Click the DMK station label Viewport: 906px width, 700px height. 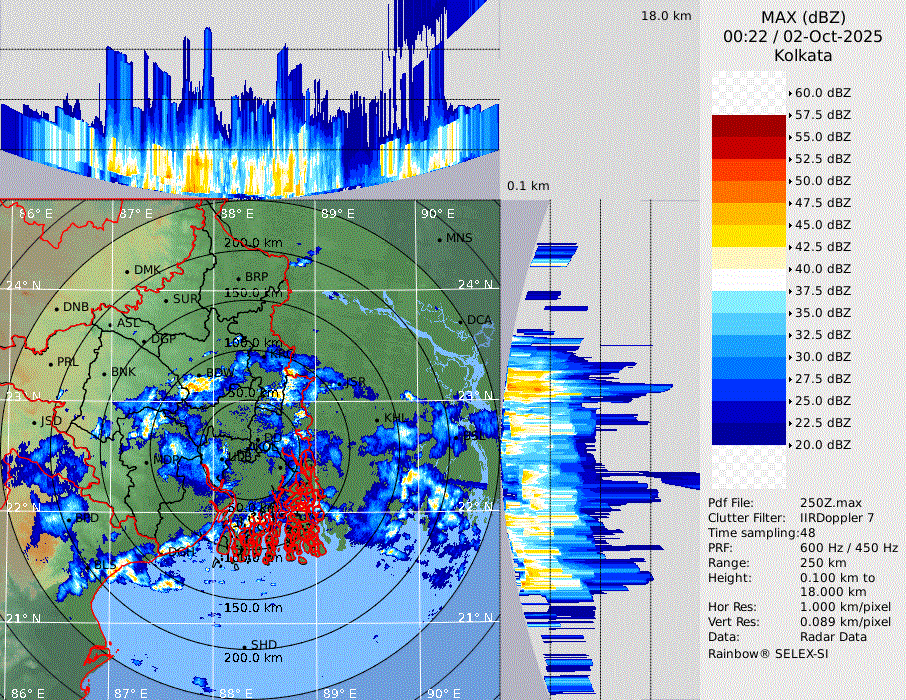(x=146, y=270)
